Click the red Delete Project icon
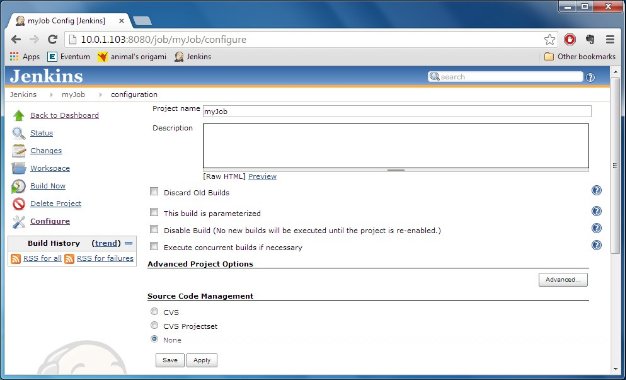 coord(19,204)
